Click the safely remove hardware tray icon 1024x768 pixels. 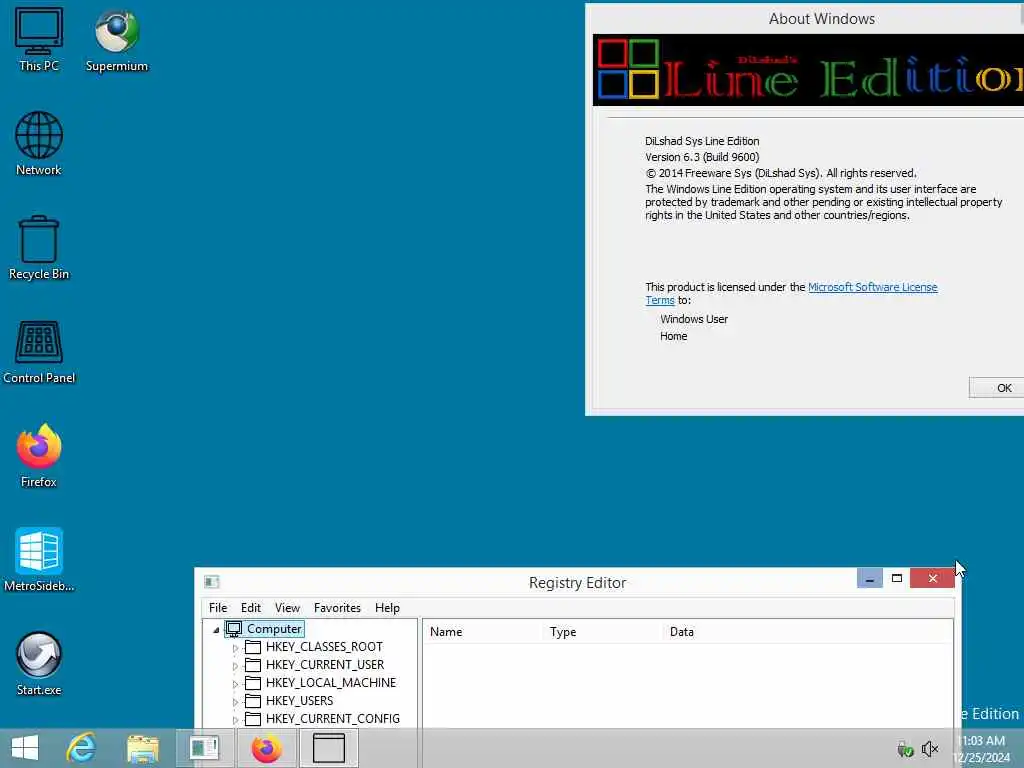pyautogui.click(x=905, y=749)
